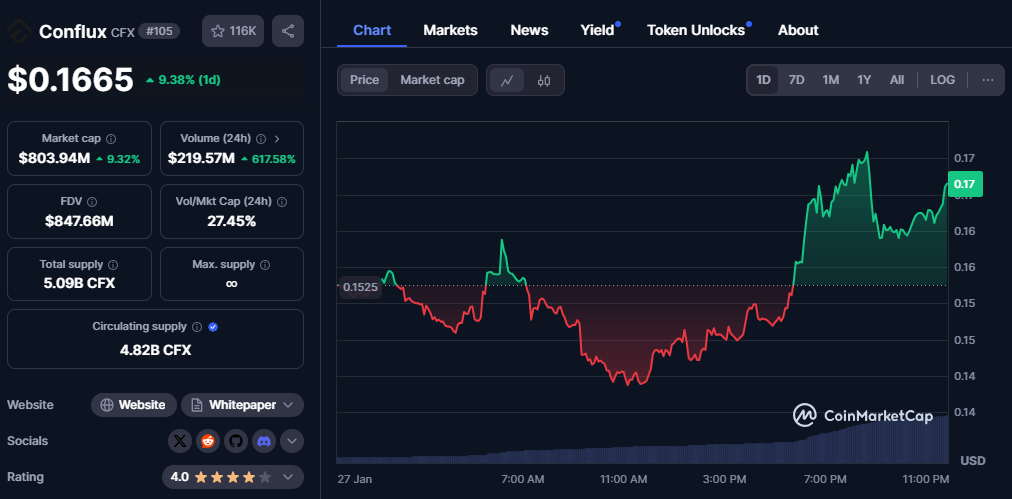Toggle LOG scale on chart
The width and height of the screenshot is (1012, 499).
click(x=942, y=80)
